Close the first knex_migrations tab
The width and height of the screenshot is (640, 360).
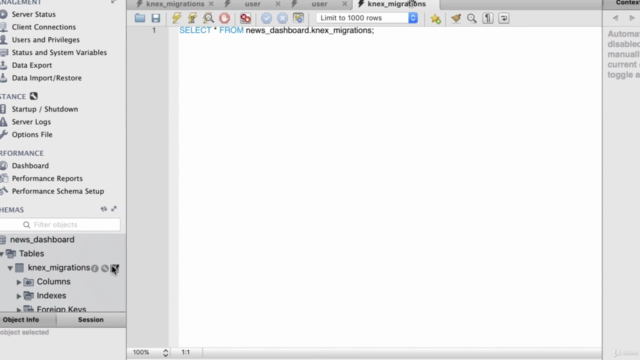click(x=211, y=4)
